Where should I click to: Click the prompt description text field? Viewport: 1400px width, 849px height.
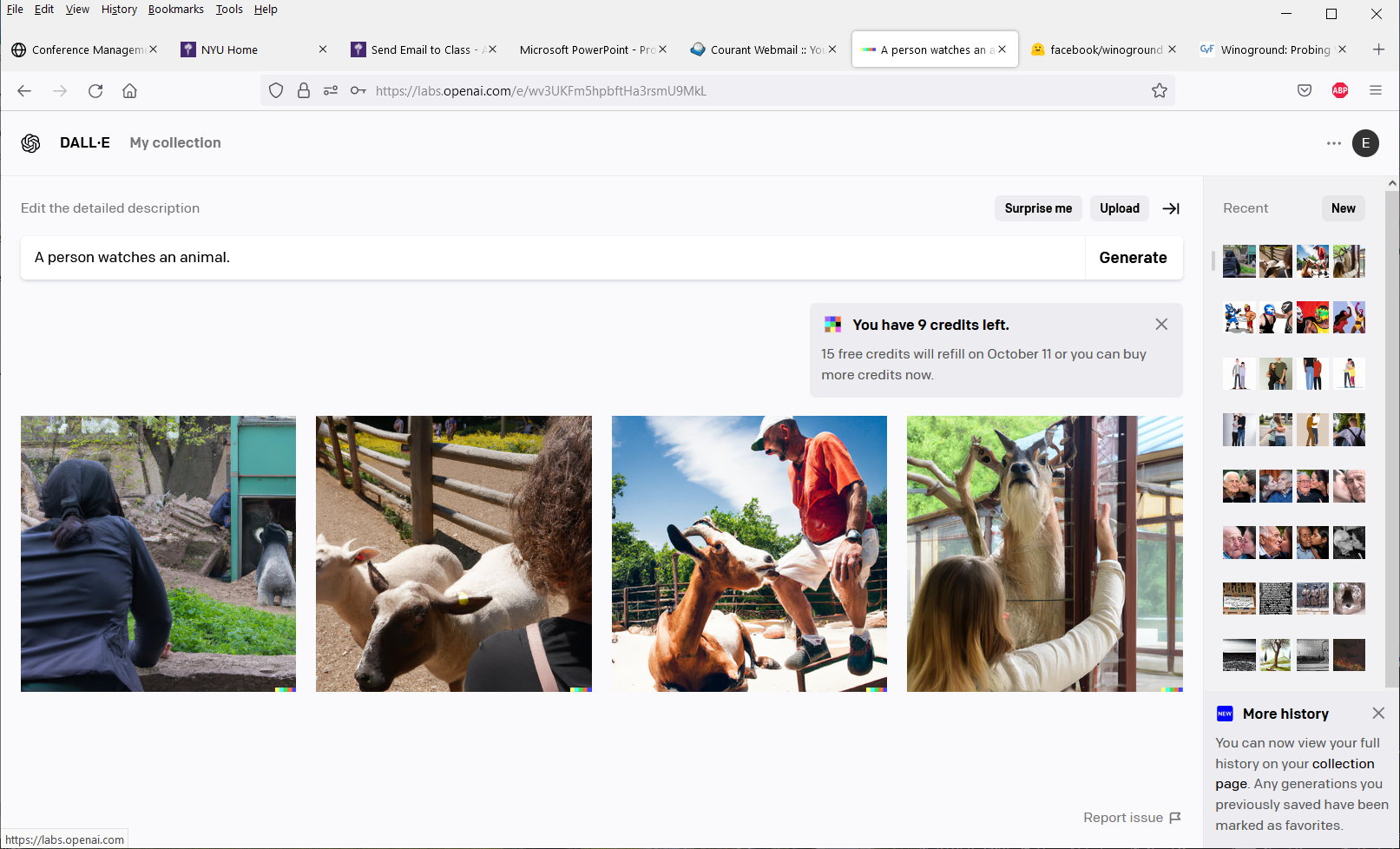pos(552,258)
